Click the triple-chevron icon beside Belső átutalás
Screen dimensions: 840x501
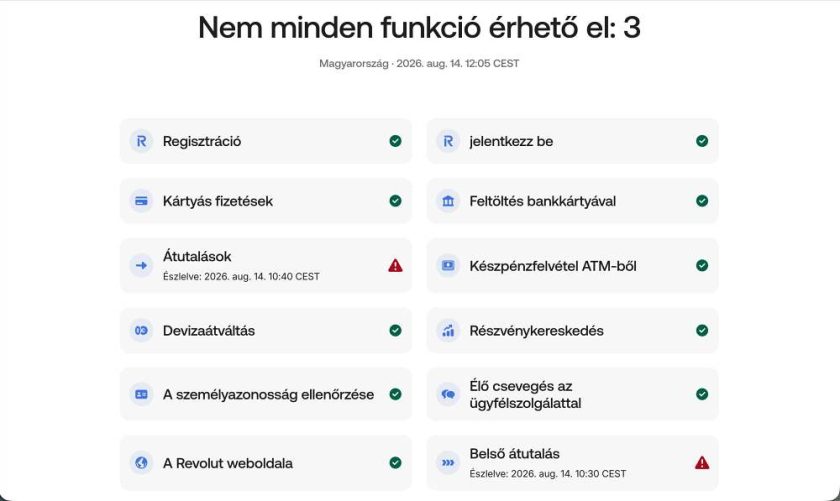pyautogui.click(x=448, y=462)
